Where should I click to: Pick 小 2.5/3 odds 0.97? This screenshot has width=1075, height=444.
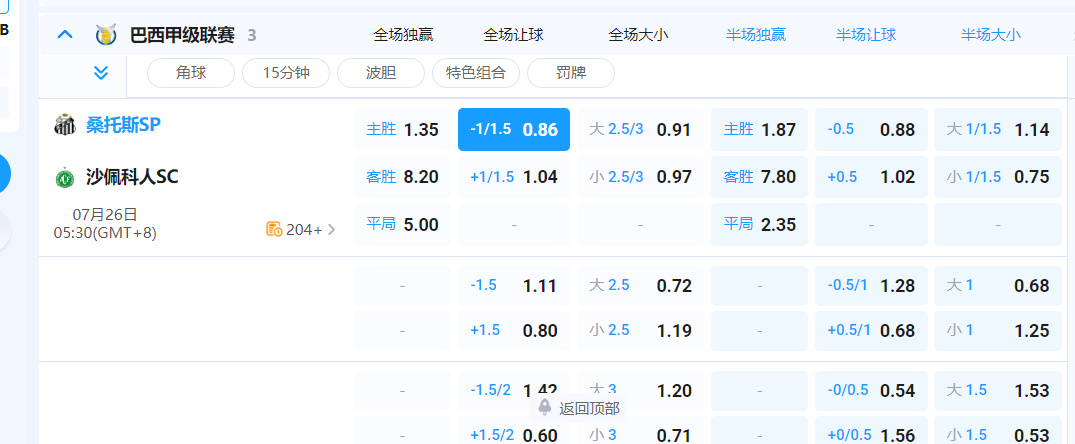640,177
